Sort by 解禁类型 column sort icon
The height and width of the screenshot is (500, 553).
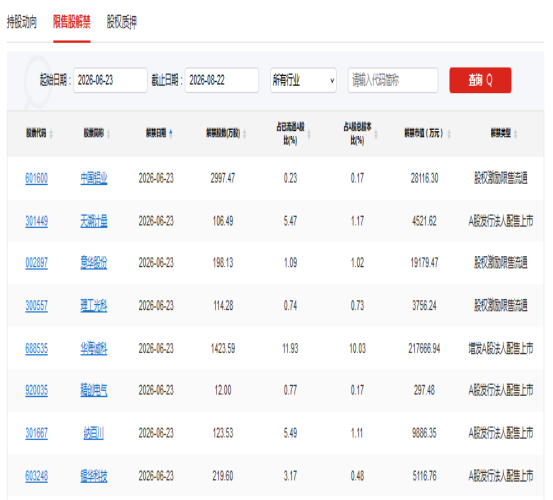coord(516,134)
